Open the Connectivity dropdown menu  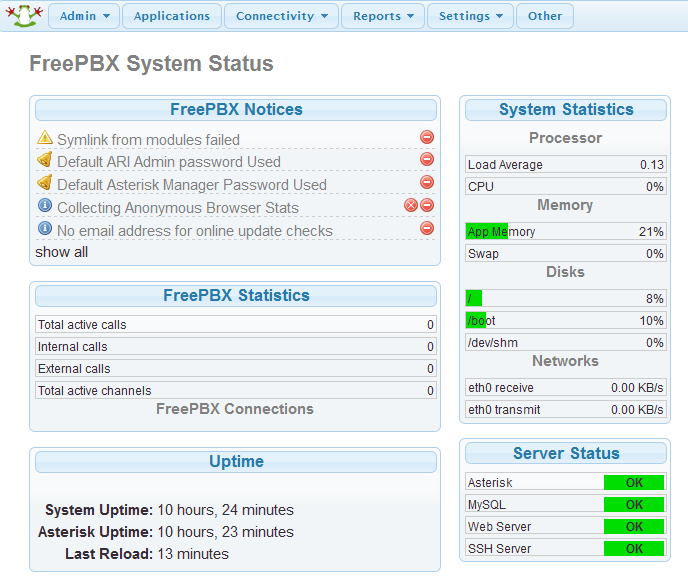[281, 16]
